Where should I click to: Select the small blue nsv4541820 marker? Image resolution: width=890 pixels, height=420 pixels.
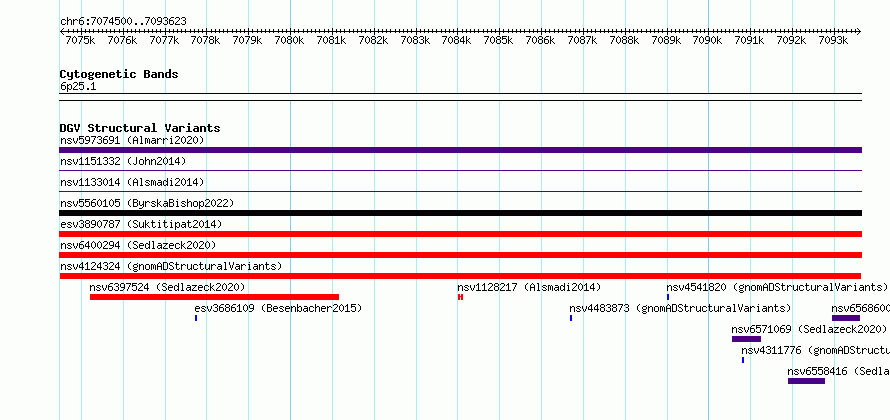pyautogui.click(x=668, y=297)
